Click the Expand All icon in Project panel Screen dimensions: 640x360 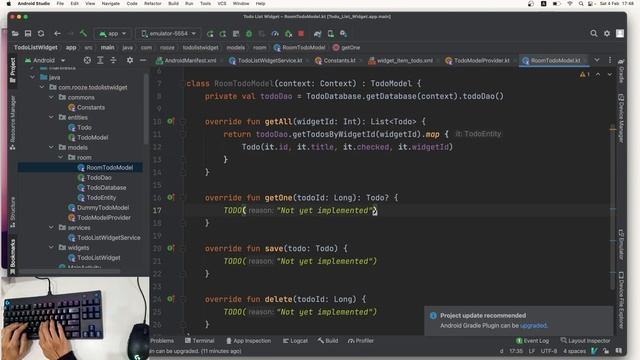tap(100, 60)
